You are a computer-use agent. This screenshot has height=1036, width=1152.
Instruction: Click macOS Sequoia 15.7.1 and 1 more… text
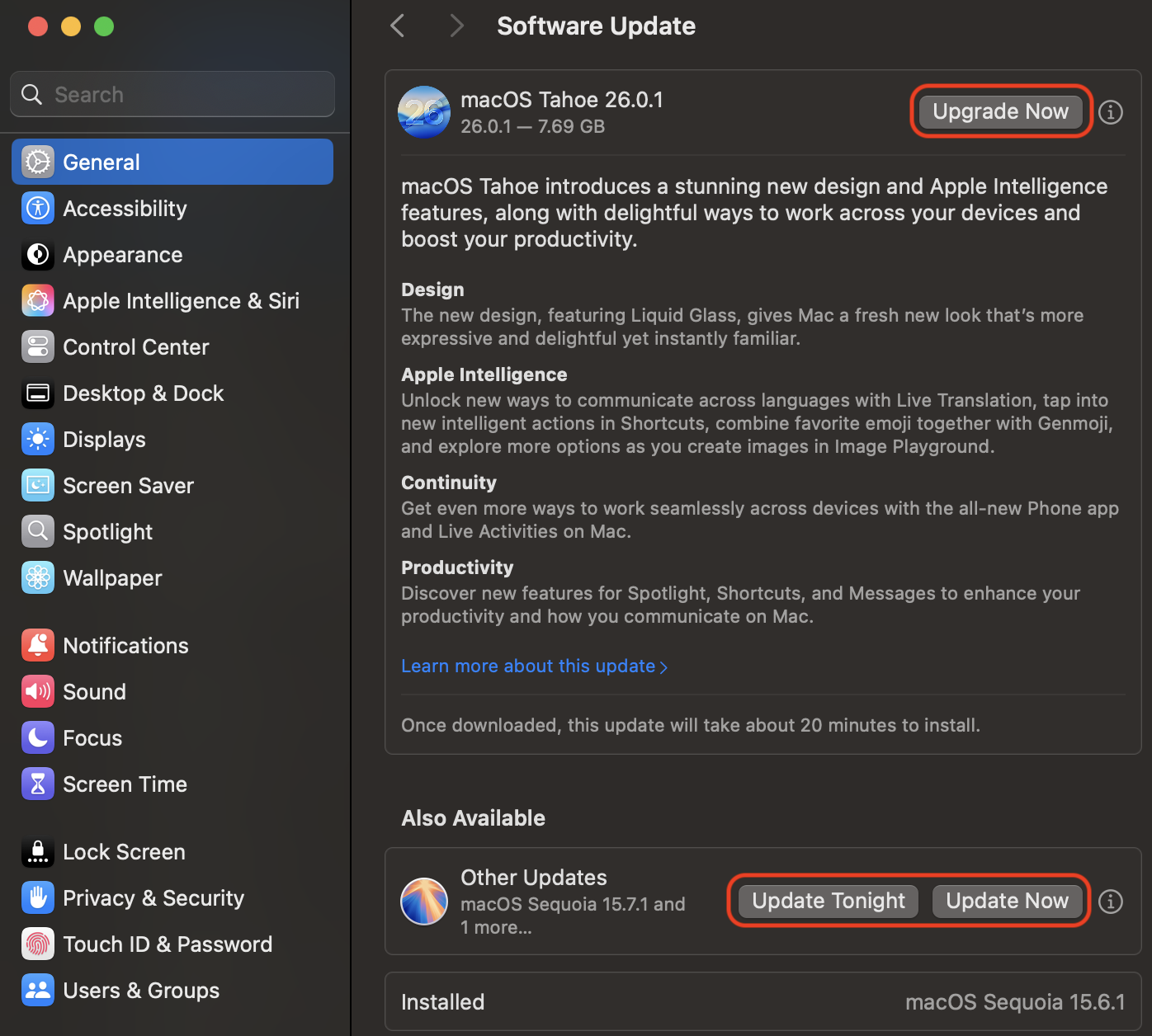[x=573, y=916]
